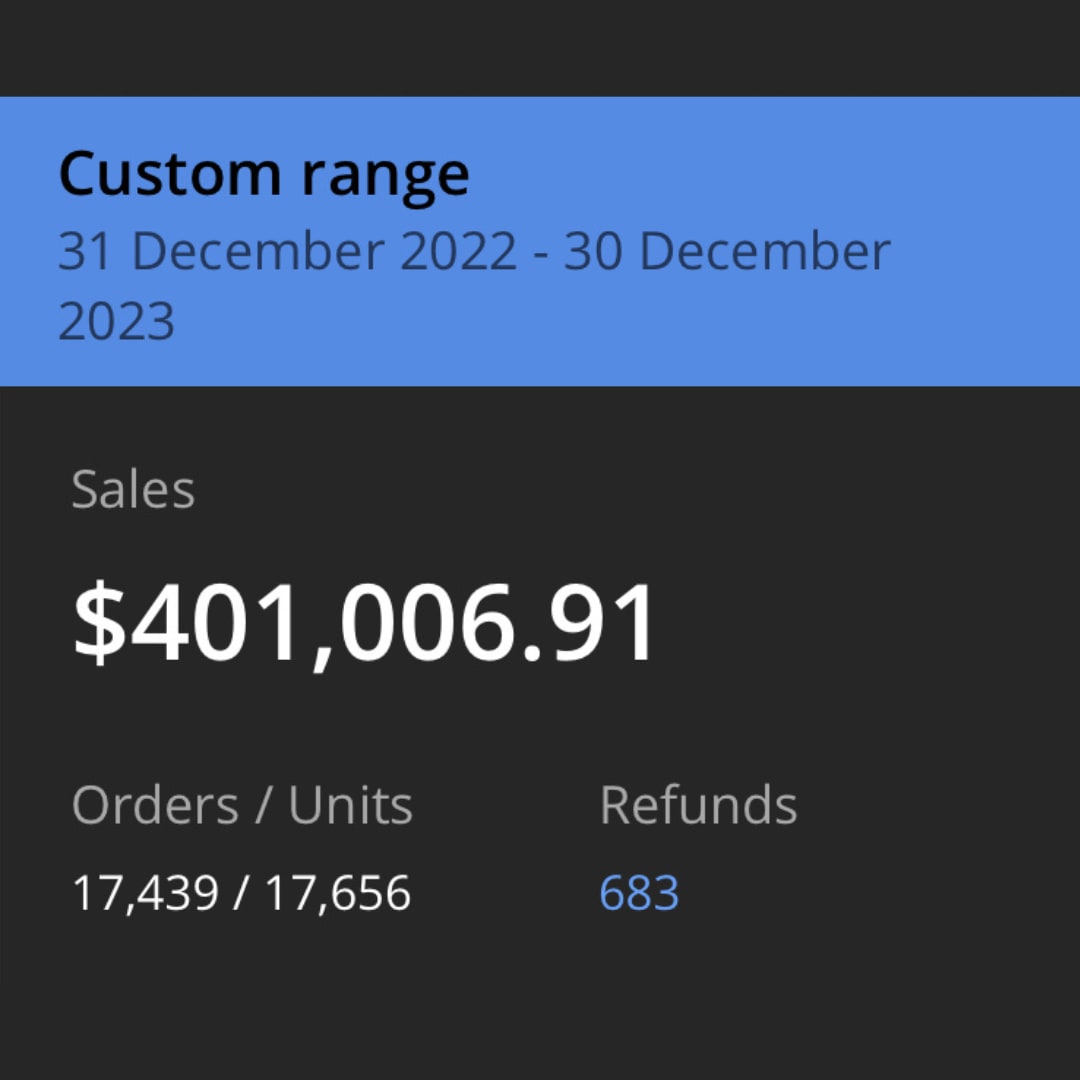The width and height of the screenshot is (1080, 1080).
Task: Click the 2022 year in date range
Action: (459, 252)
